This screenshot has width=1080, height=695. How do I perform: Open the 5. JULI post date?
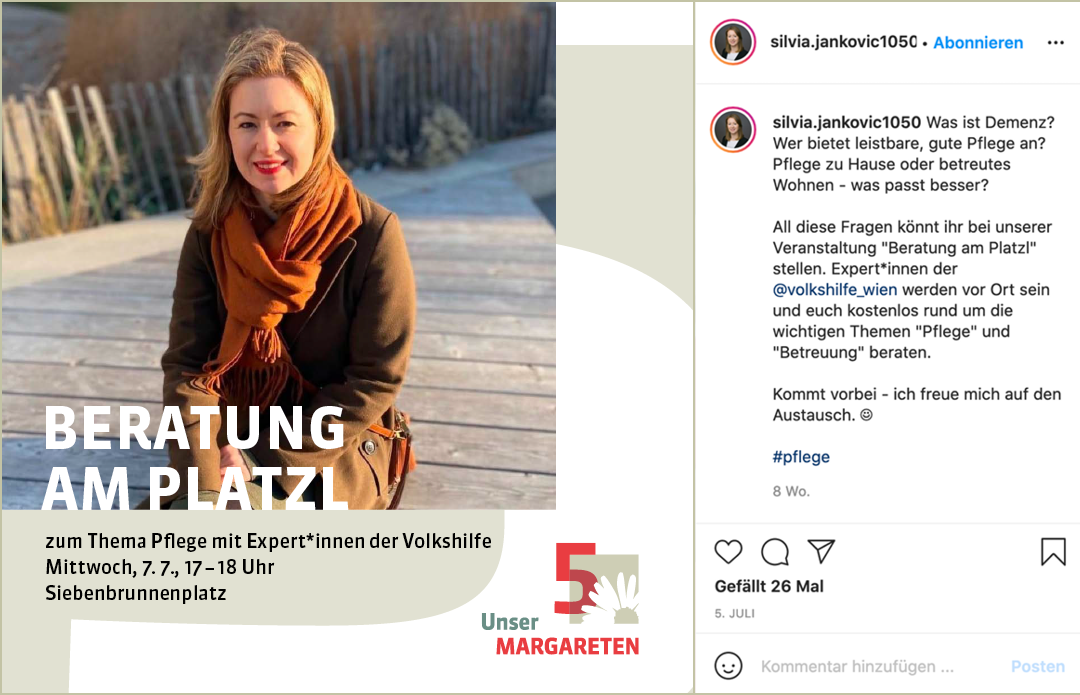734,613
